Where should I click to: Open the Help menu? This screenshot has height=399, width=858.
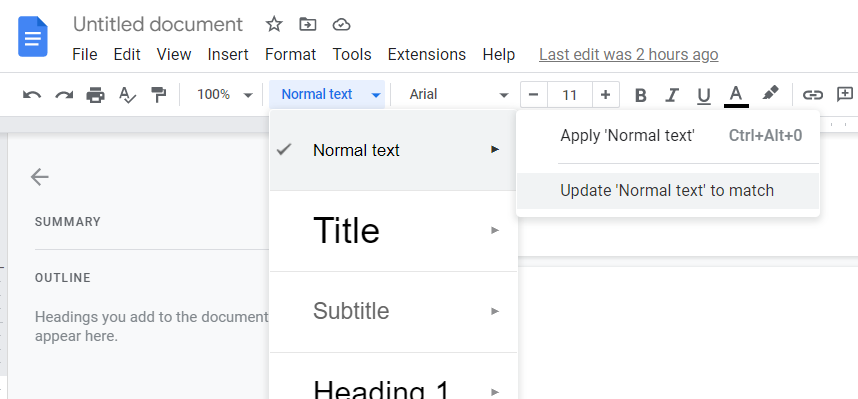(x=498, y=55)
